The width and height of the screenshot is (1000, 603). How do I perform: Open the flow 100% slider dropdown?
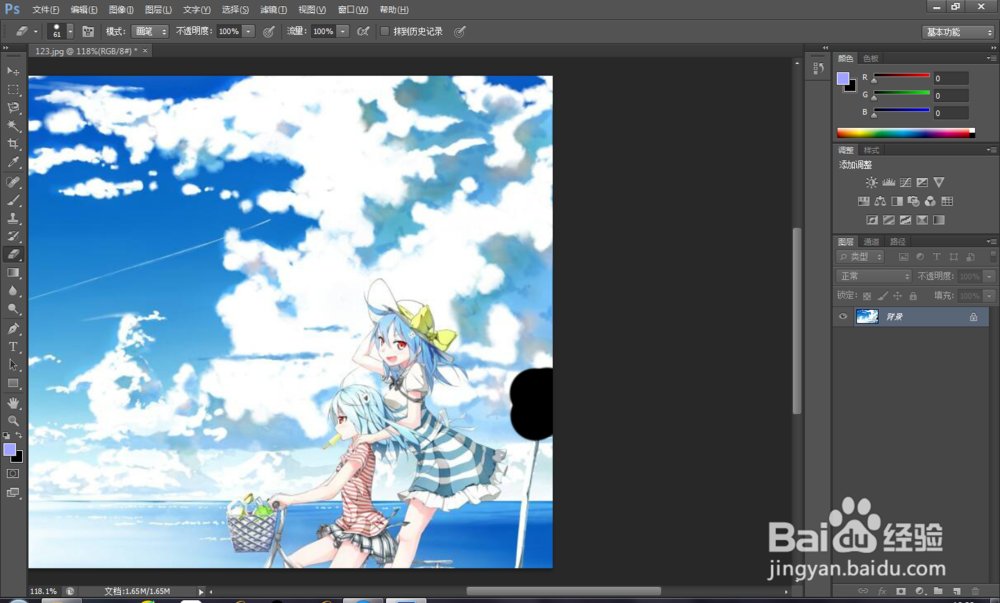[343, 31]
